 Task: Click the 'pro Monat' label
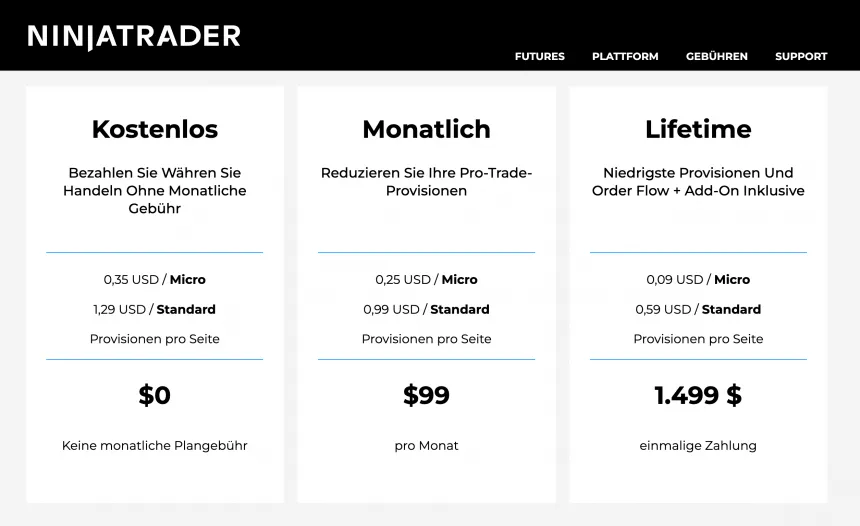click(x=426, y=446)
